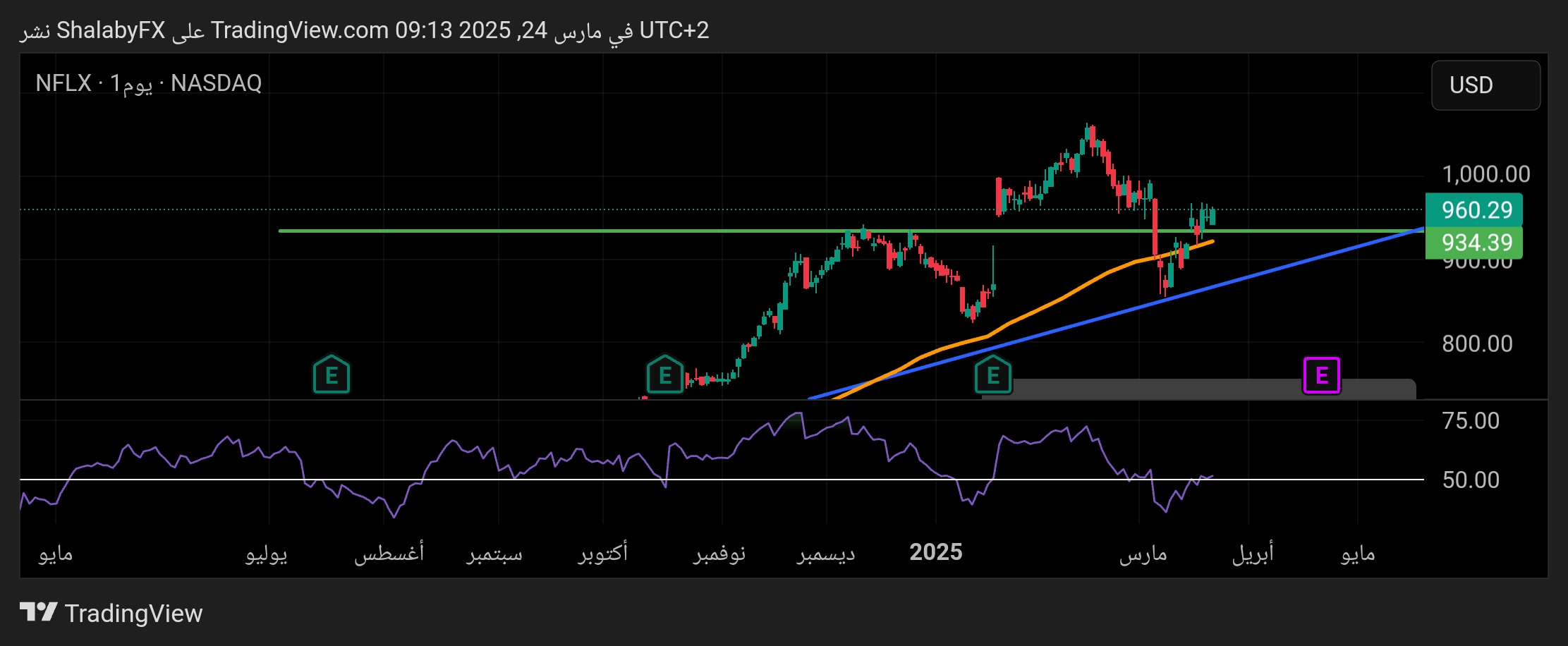Click the TradingView logo icon

[x=38, y=612]
